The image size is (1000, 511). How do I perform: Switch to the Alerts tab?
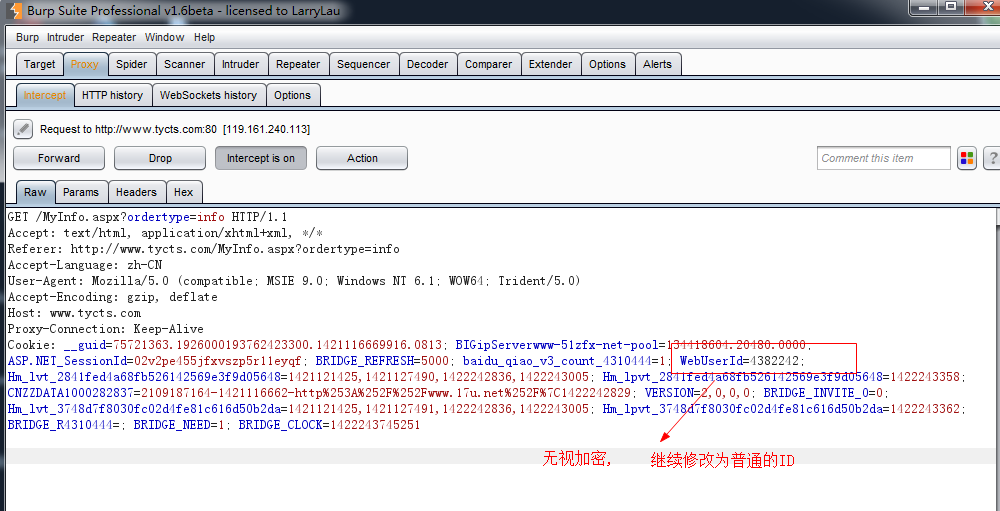pos(658,64)
